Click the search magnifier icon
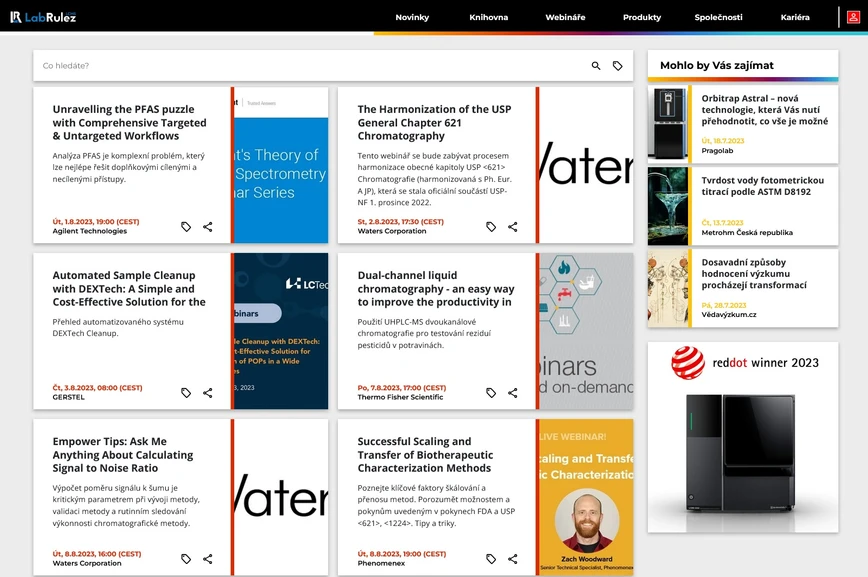868x577 pixels. [596, 66]
